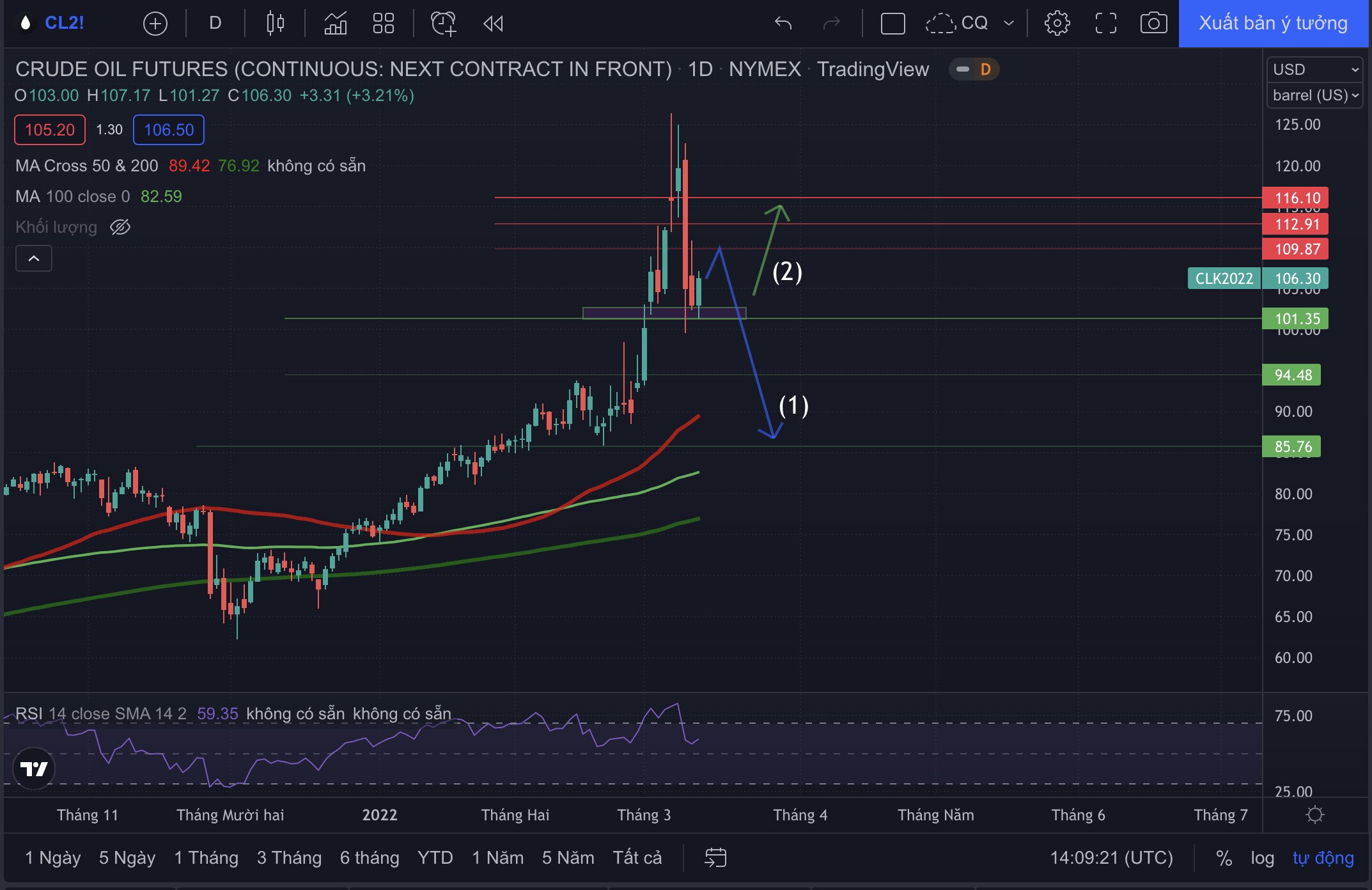
Task: Redo the last chart action
Action: point(831,24)
